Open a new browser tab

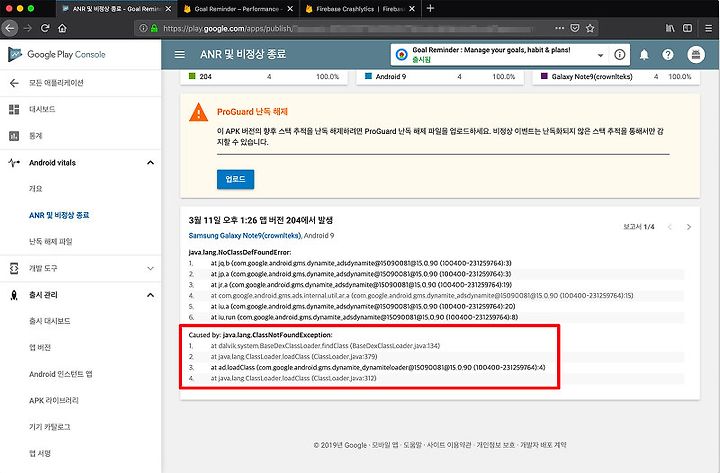430,8
